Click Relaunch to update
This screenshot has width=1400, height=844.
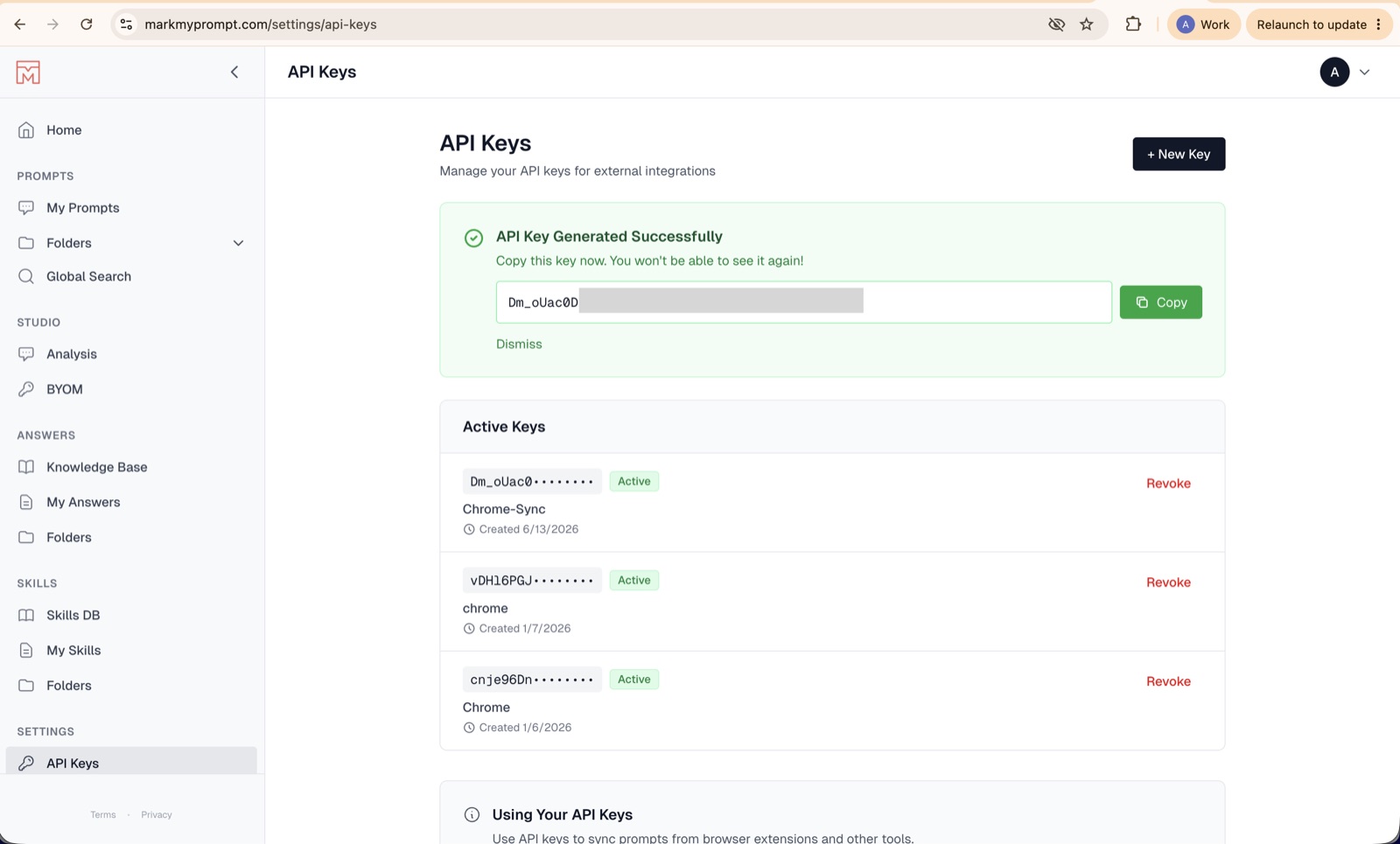(x=1311, y=24)
